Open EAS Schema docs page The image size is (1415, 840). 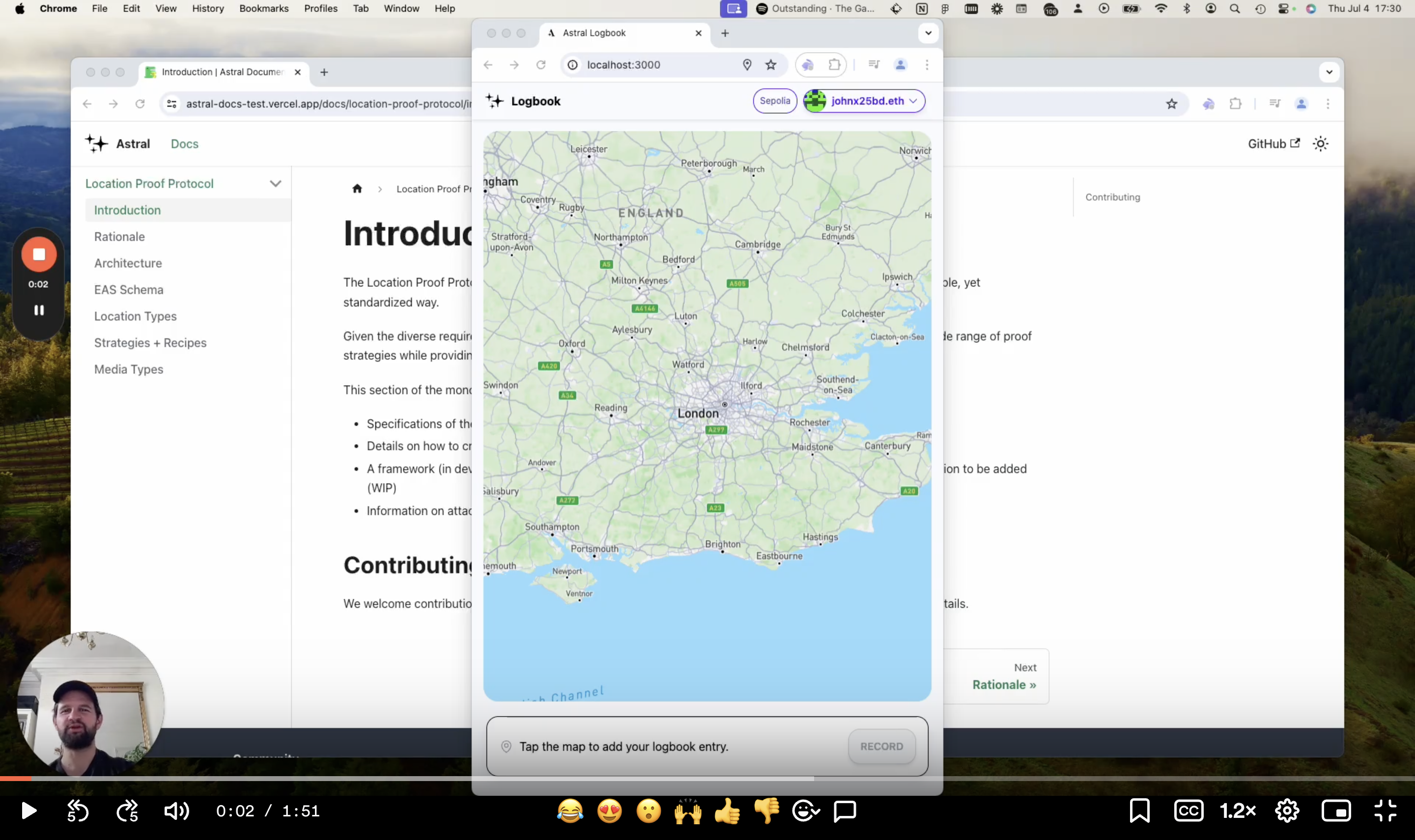click(x=129, y=290)
